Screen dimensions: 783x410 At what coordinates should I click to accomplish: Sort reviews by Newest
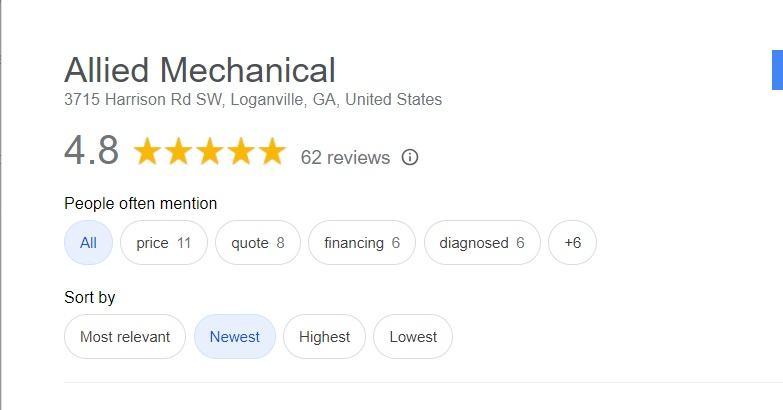click(x=235, y=337)
